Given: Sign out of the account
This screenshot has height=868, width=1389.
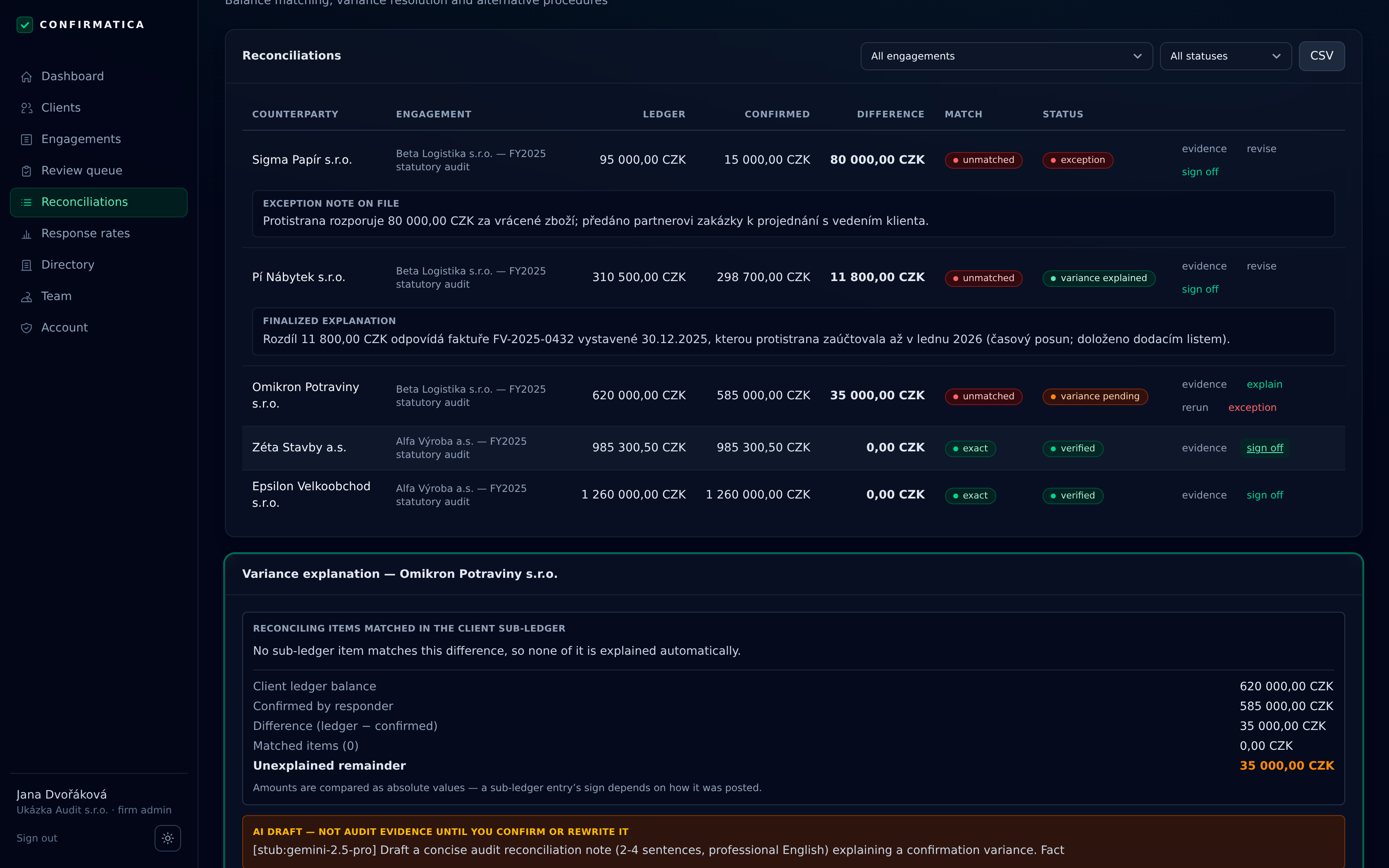Looking at the screenshot, I should click(x=37, y=838).
